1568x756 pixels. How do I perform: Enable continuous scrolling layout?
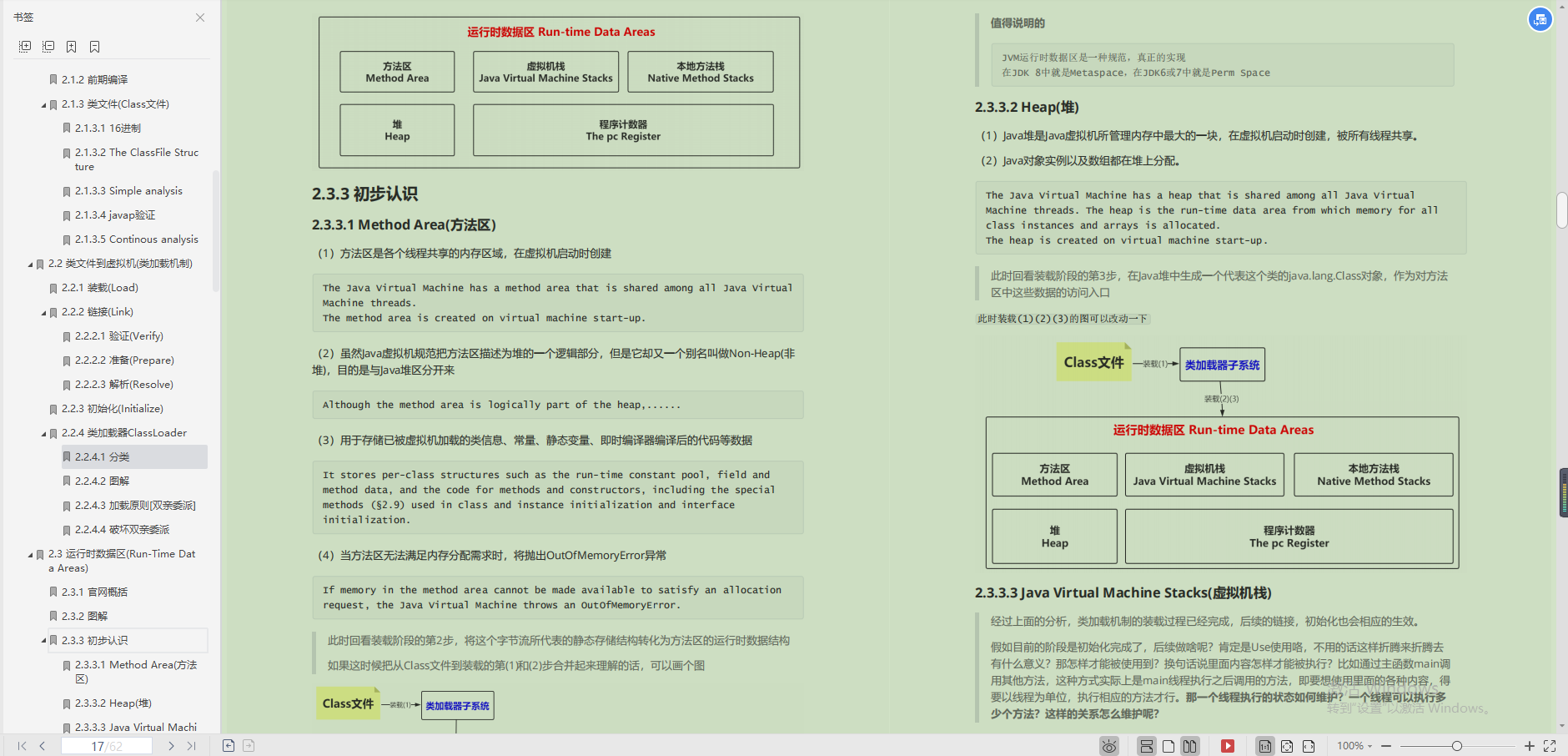coord(1147,746)
